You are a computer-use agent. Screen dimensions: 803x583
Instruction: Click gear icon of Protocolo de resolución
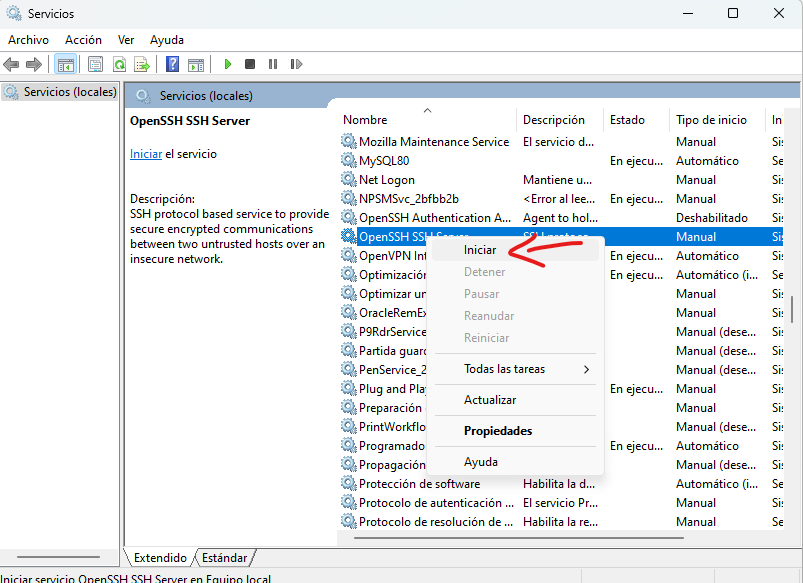point(349,521)
